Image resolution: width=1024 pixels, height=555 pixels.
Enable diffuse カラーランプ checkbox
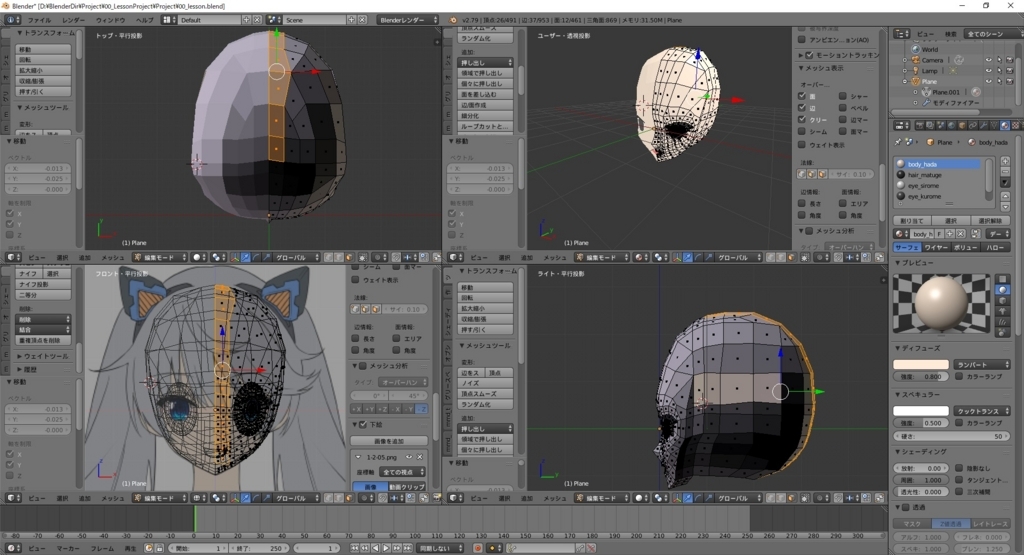click(x=961, y=376)
